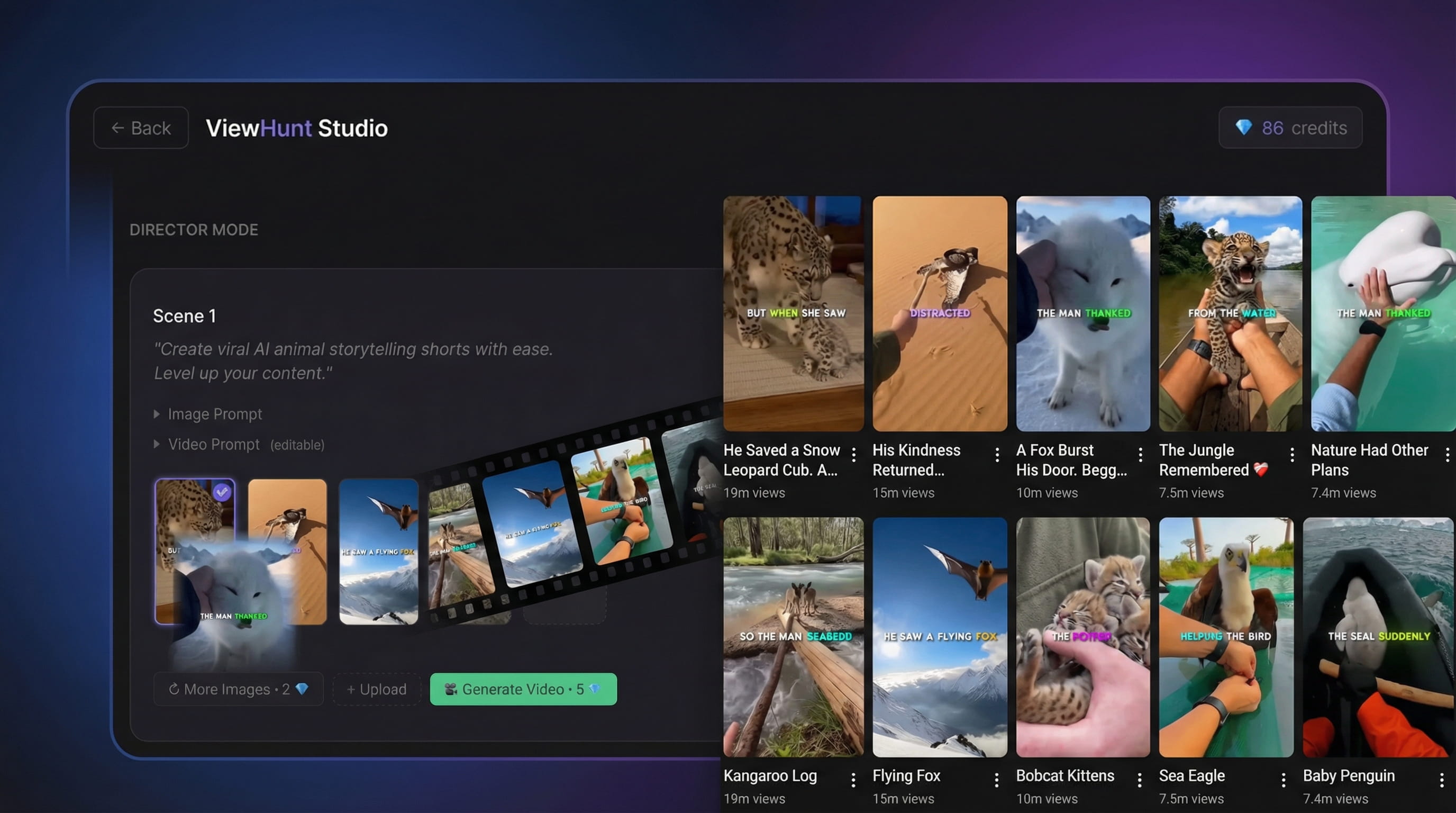Open the 86 credits balance
This screenshot has height=813, width=1456.
coord(1290,128)
